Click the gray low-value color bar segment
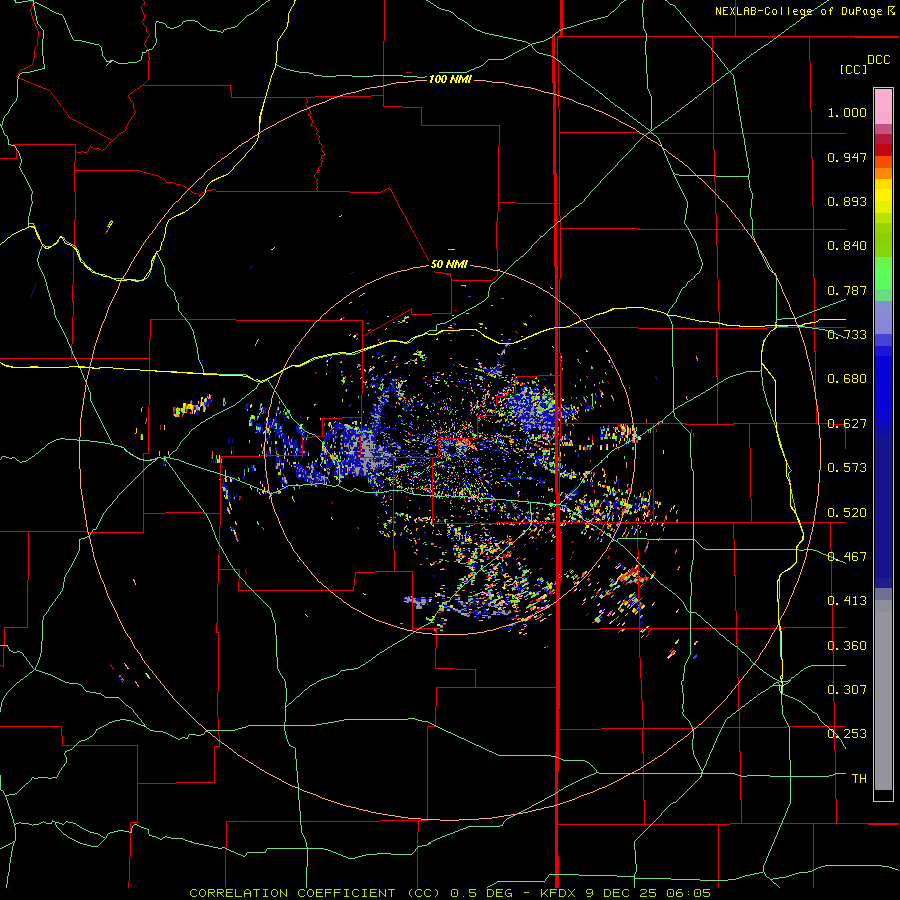The height and width of the screenshot is (900, 900). [883, 695]
